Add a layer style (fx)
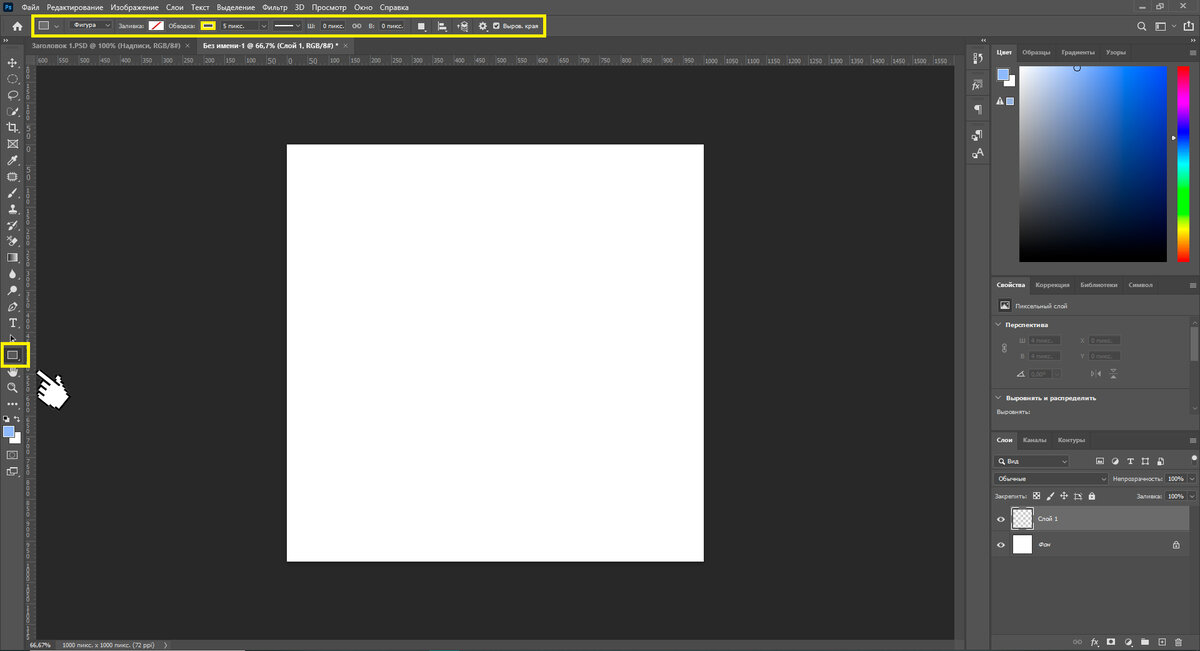The width and height of the screenshot is (1200, 651). [1094, 640]
